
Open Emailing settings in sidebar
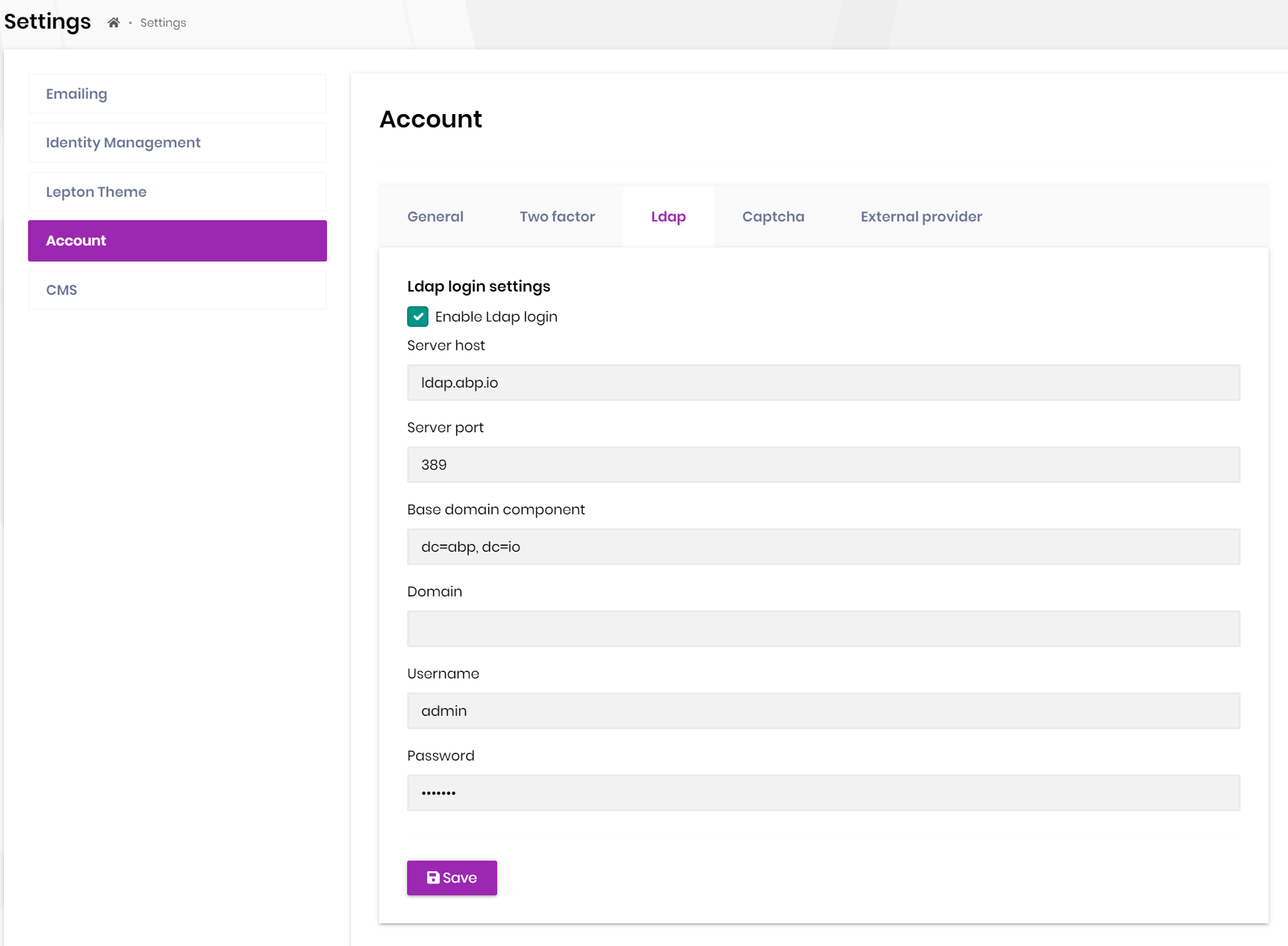[x=177, y=94]
